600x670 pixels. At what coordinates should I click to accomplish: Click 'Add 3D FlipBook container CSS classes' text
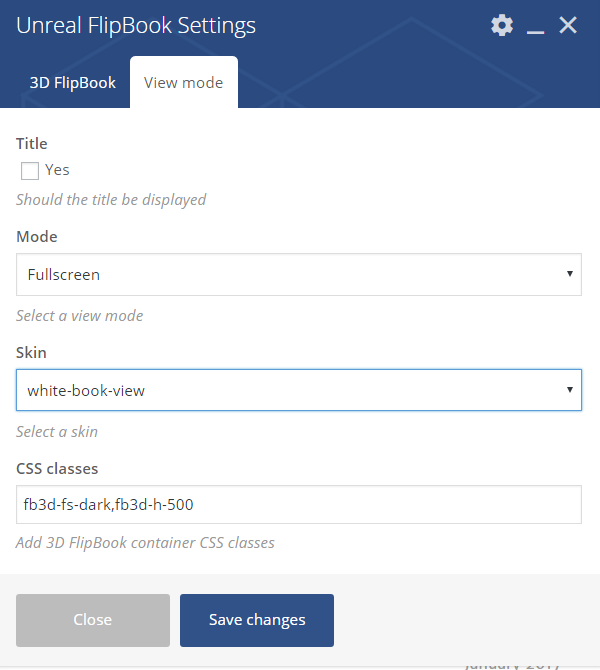[145, 543]
